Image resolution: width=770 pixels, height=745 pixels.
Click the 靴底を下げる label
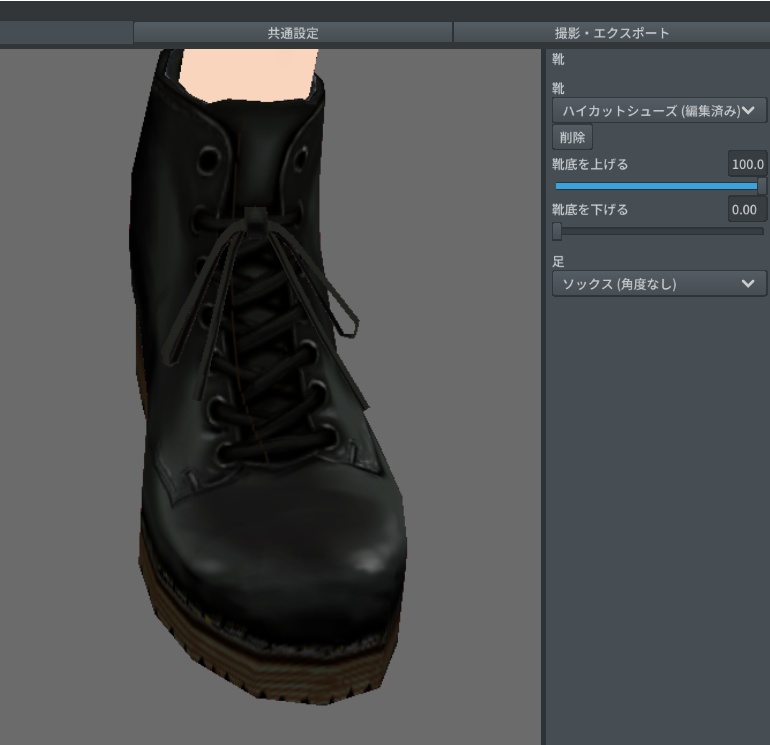(591, 210)
